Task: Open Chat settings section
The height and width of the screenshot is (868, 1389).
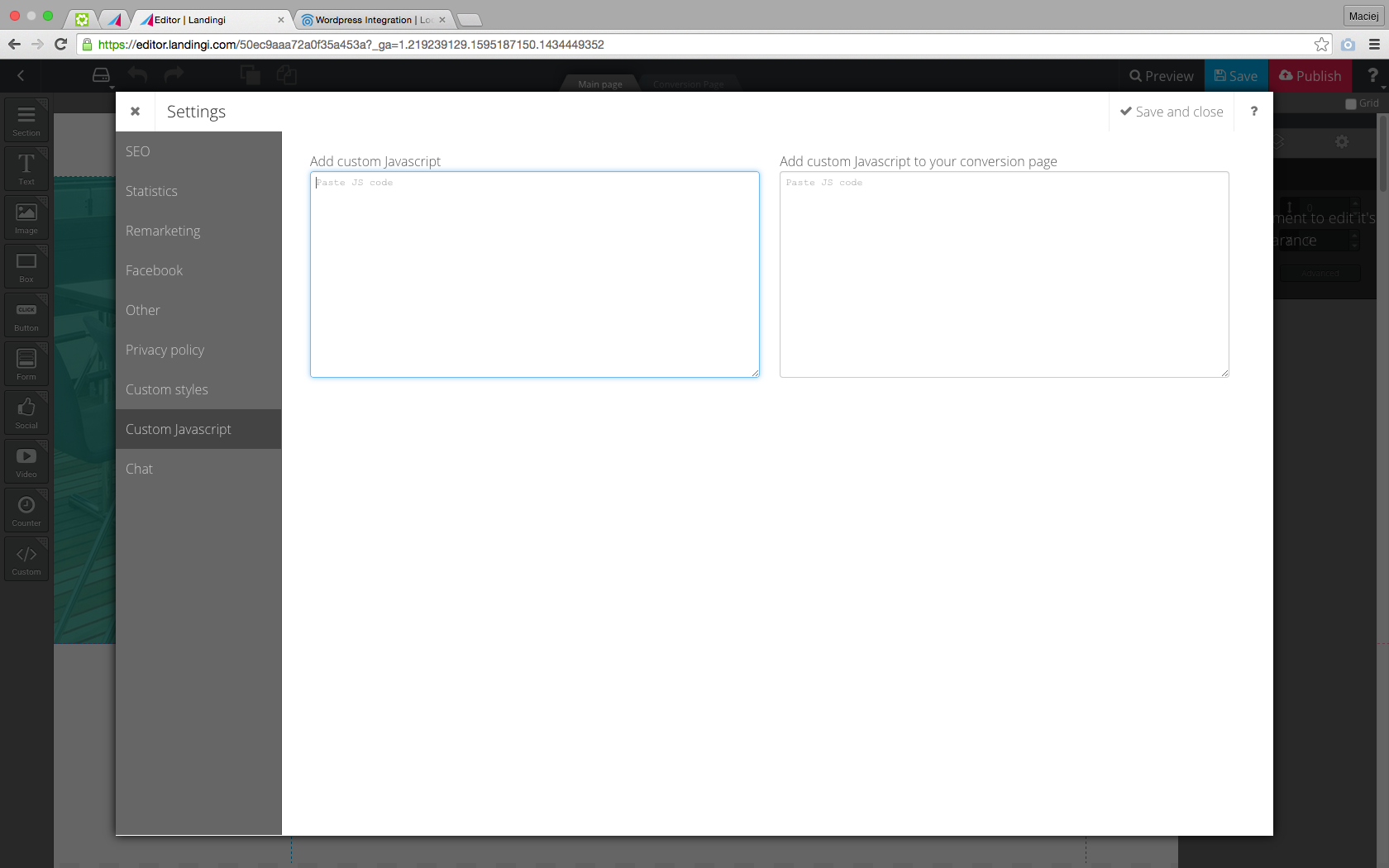Action: (198, 469)
